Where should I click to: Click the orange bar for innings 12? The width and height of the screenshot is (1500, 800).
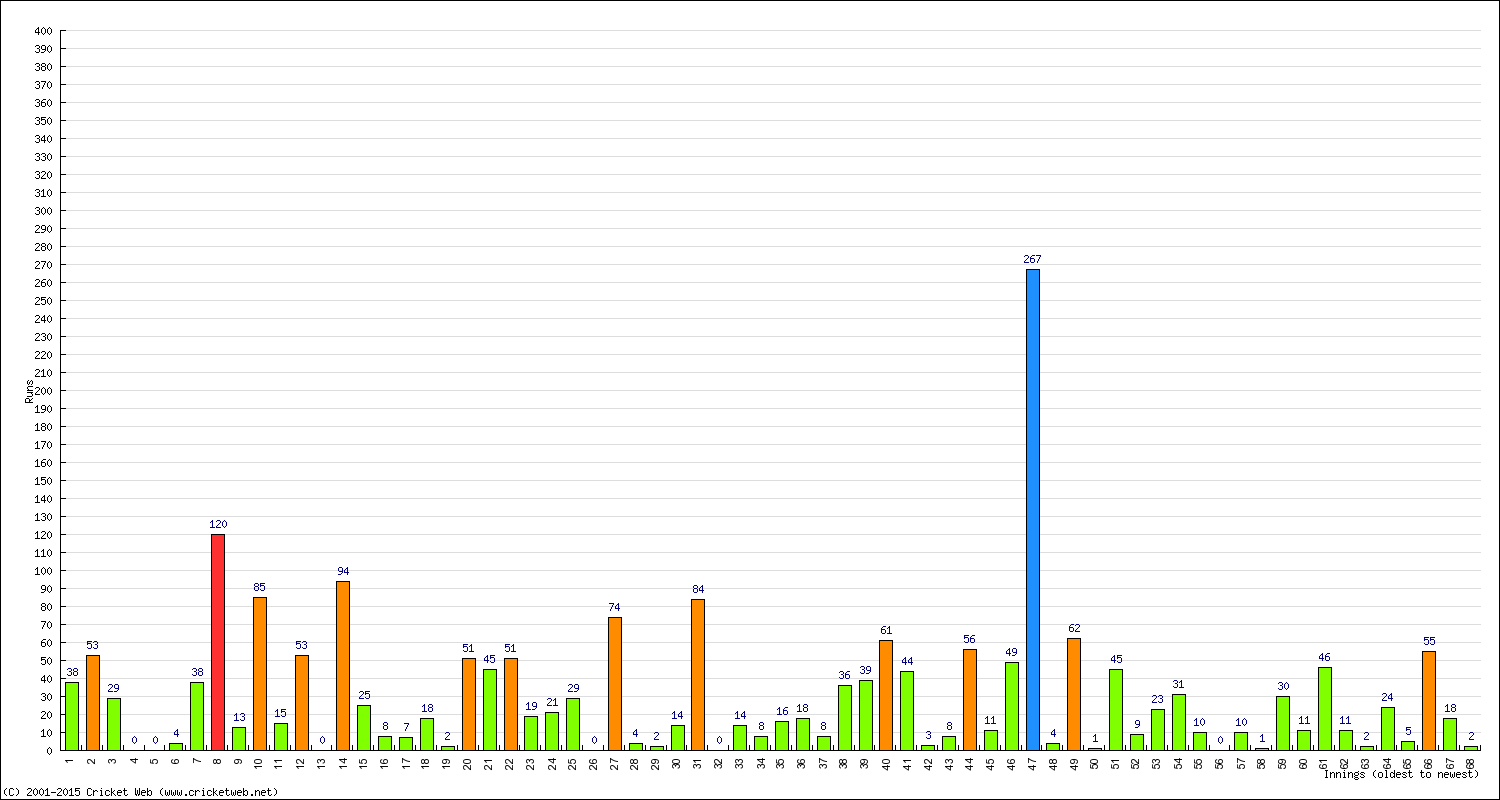click(302, 702)
